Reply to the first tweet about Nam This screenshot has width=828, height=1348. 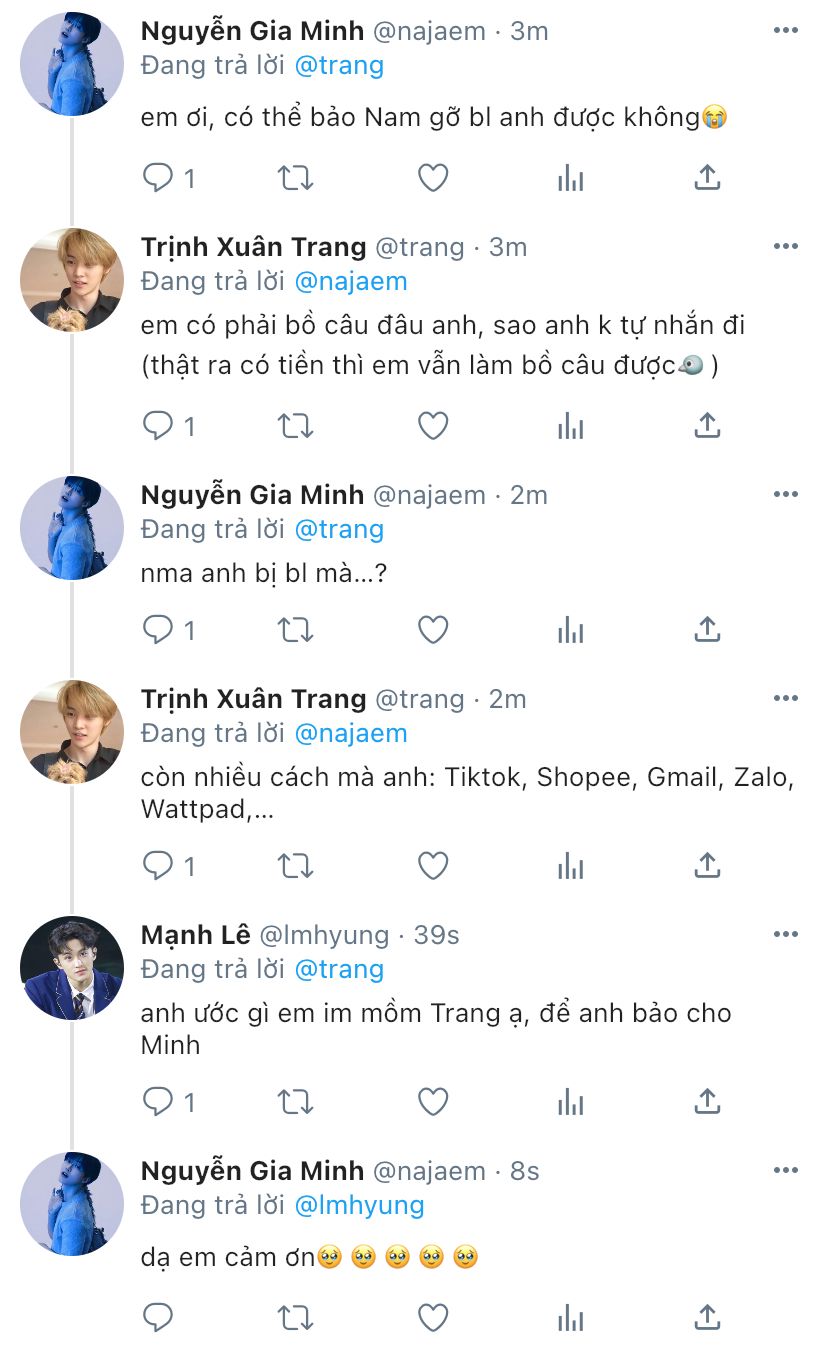click(159, 178)
